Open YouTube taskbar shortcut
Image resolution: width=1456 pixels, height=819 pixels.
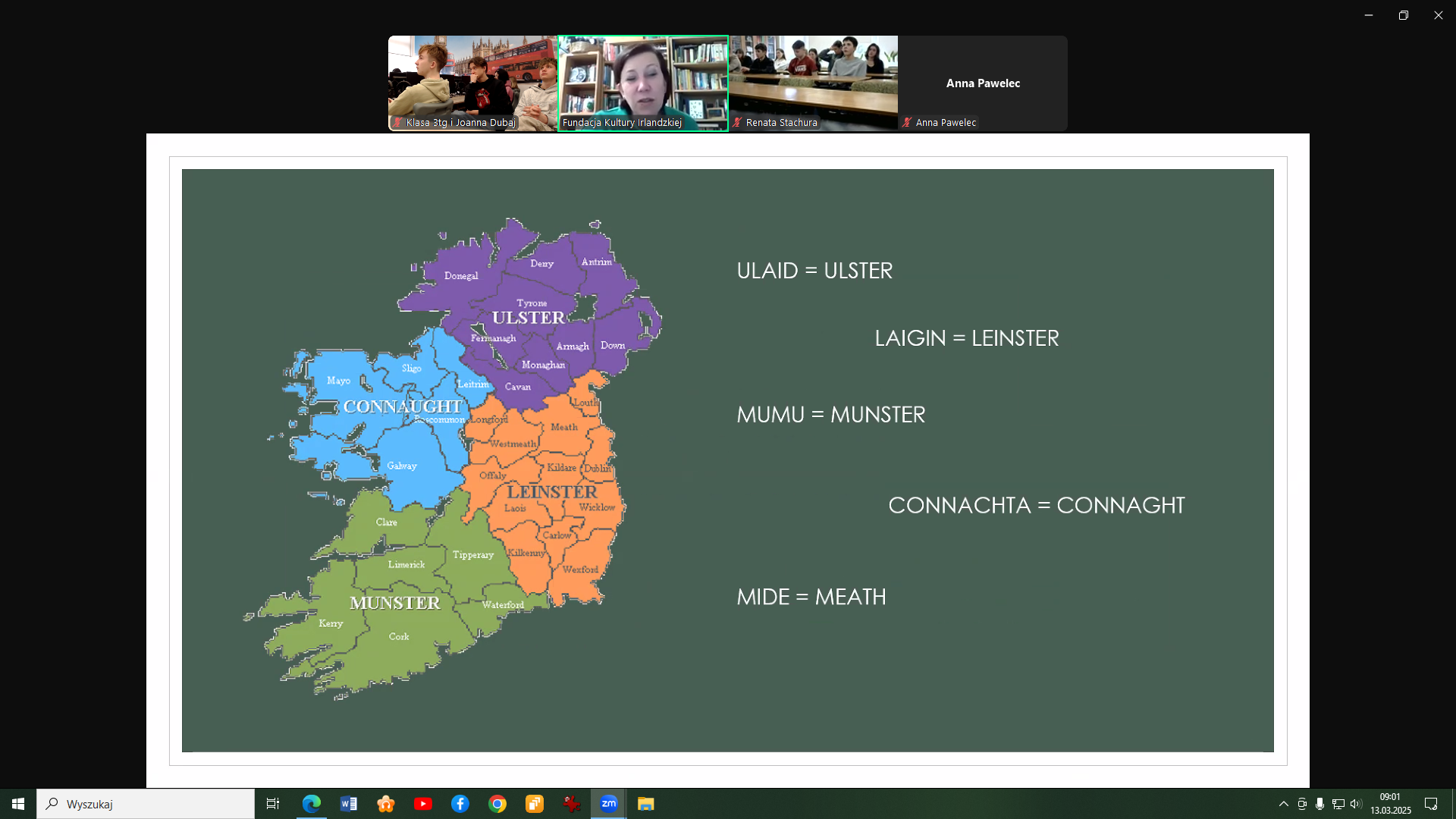click(x=423, y=804)
